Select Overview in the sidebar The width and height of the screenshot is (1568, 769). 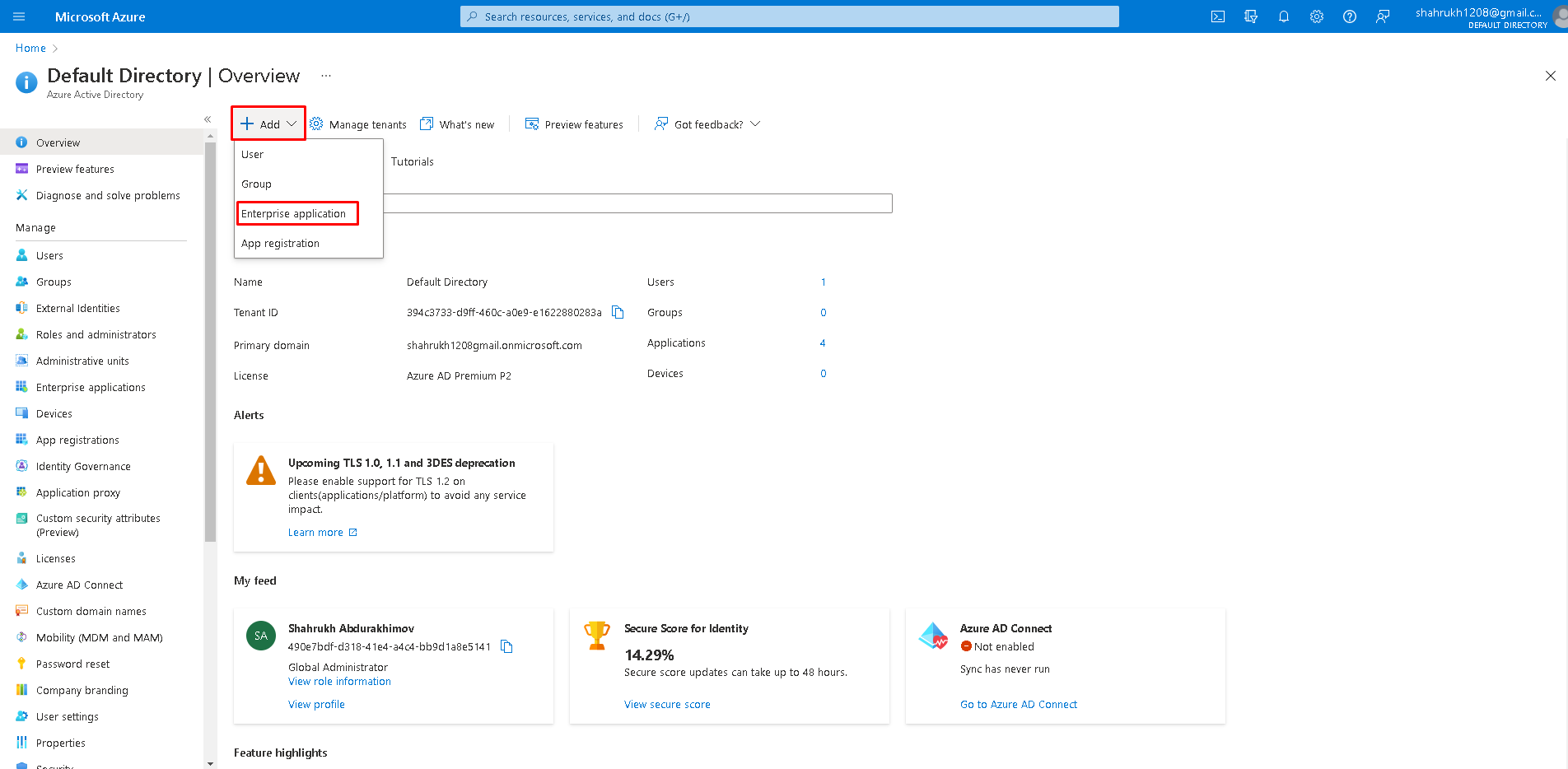(x=101, y=142)
